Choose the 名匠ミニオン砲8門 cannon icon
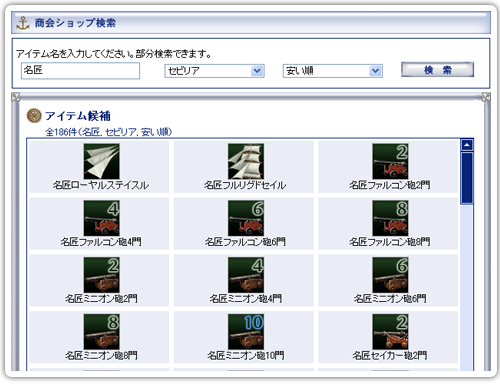This screenshot has height=385, width=500. point(101,331)
